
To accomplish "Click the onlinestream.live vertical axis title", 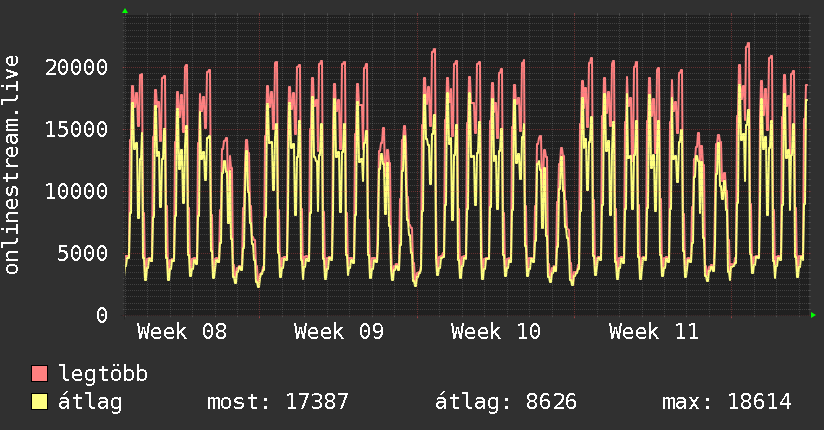I will pyautogui.click(x=11, y=165).
